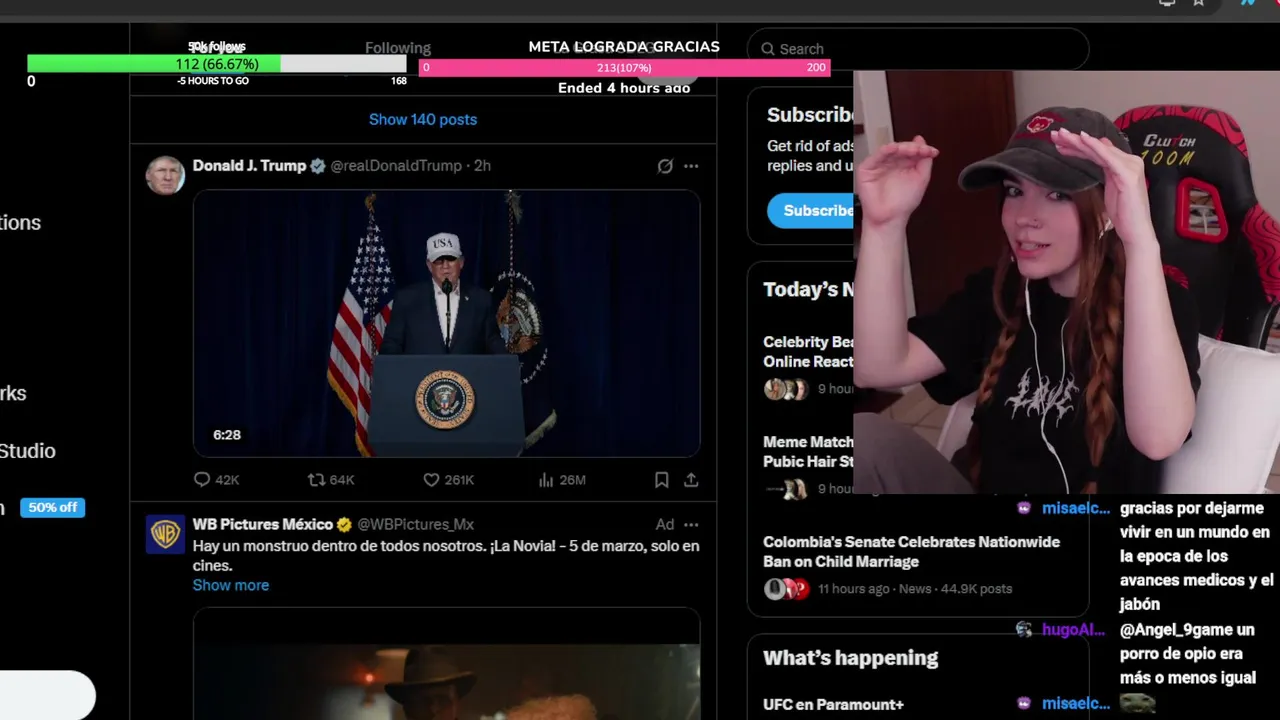Switch to the Following tab

(x=398, y=48)
